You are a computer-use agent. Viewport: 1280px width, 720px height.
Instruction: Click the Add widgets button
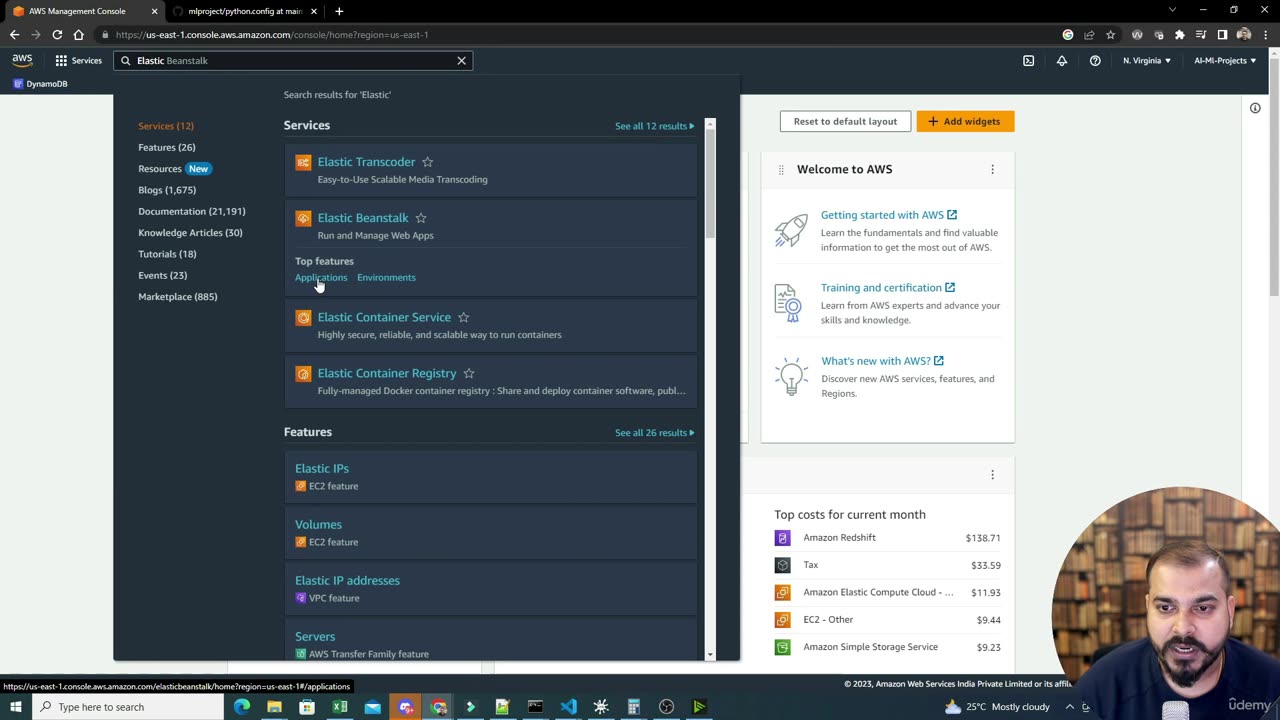(x=965, y=122)
